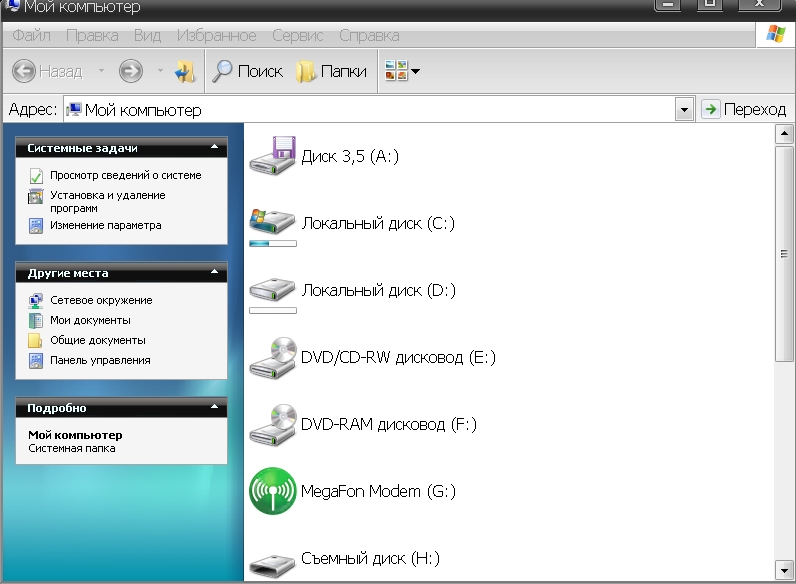Select the Съемный диск (H:) label

point(370,558)
